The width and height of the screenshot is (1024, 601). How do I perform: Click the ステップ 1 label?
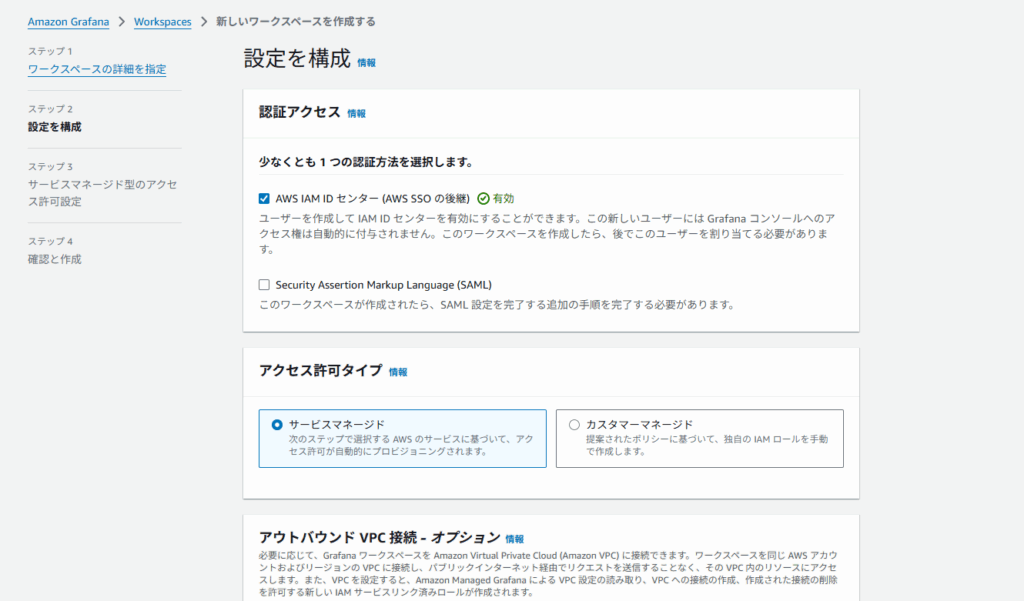[x=50, y=51]
